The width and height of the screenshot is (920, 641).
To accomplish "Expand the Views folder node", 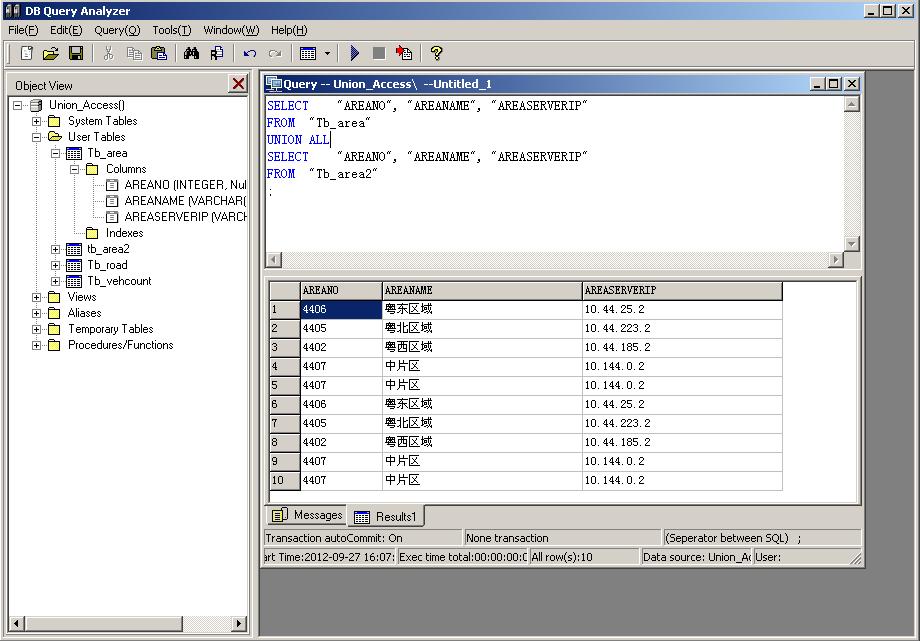I will [37, 297].
